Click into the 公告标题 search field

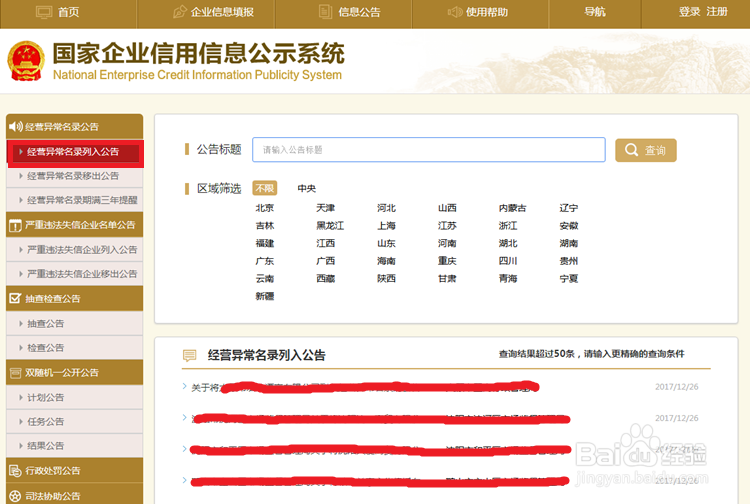coord(429,150)
